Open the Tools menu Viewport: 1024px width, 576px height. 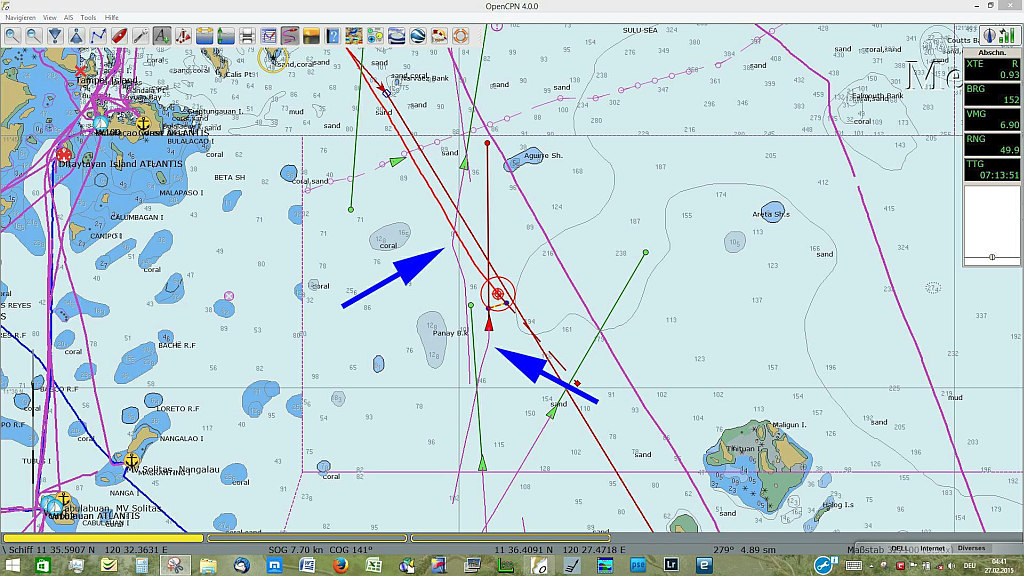[88, 18]
